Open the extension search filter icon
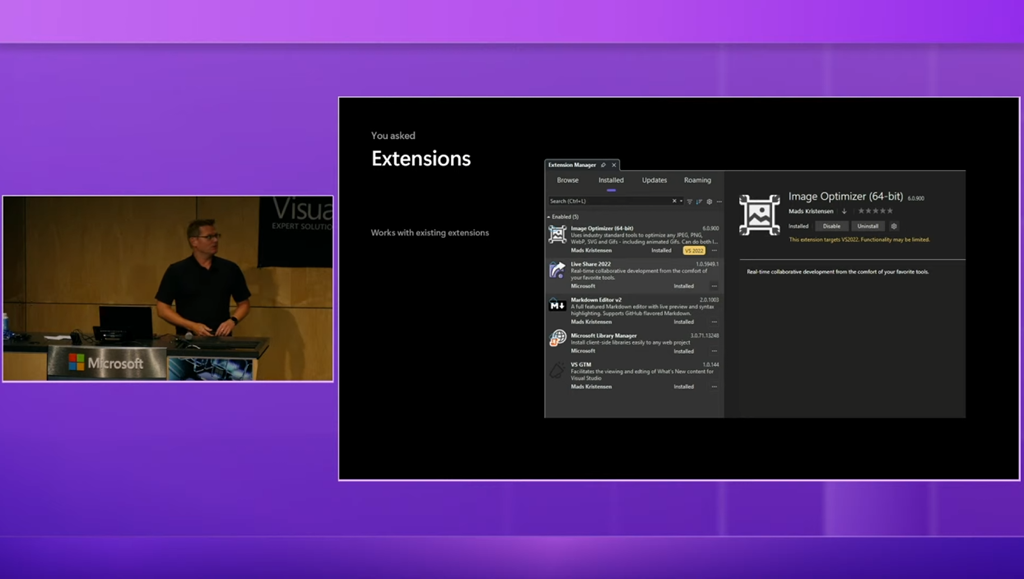 click(x=689, y=201)
